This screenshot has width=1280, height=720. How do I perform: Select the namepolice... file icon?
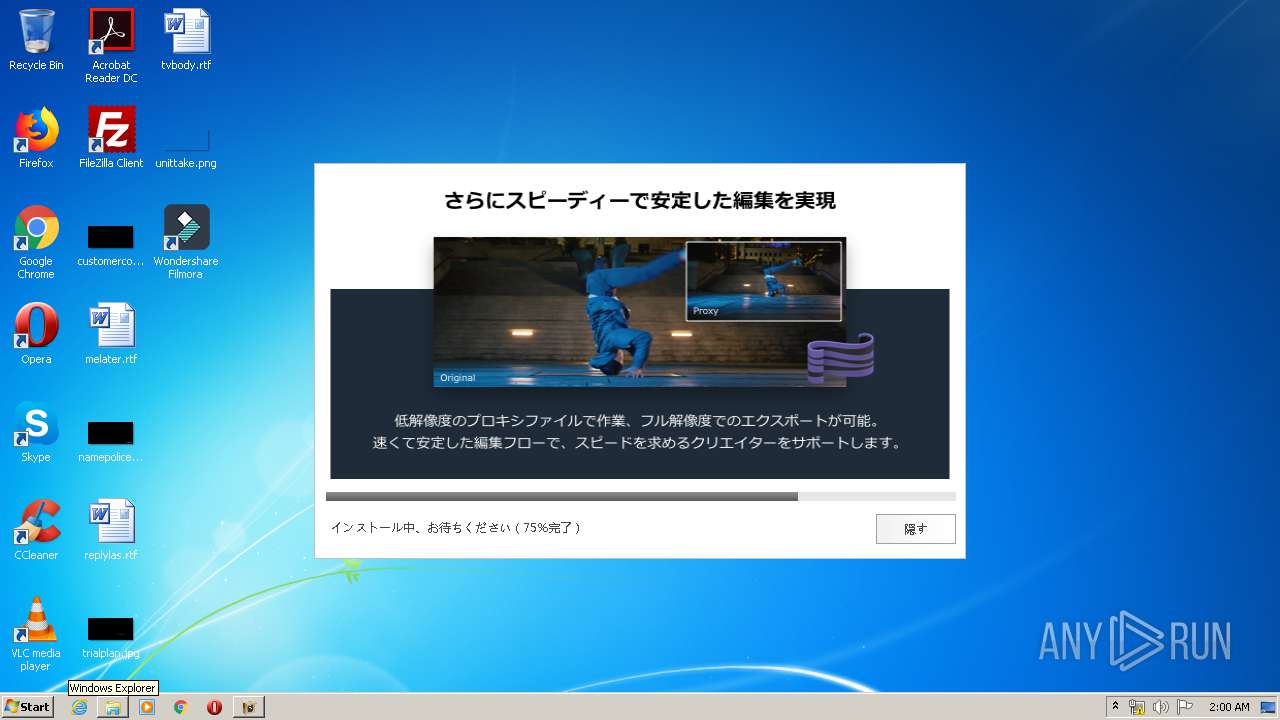pyautogui.click(x=111, y=442)
